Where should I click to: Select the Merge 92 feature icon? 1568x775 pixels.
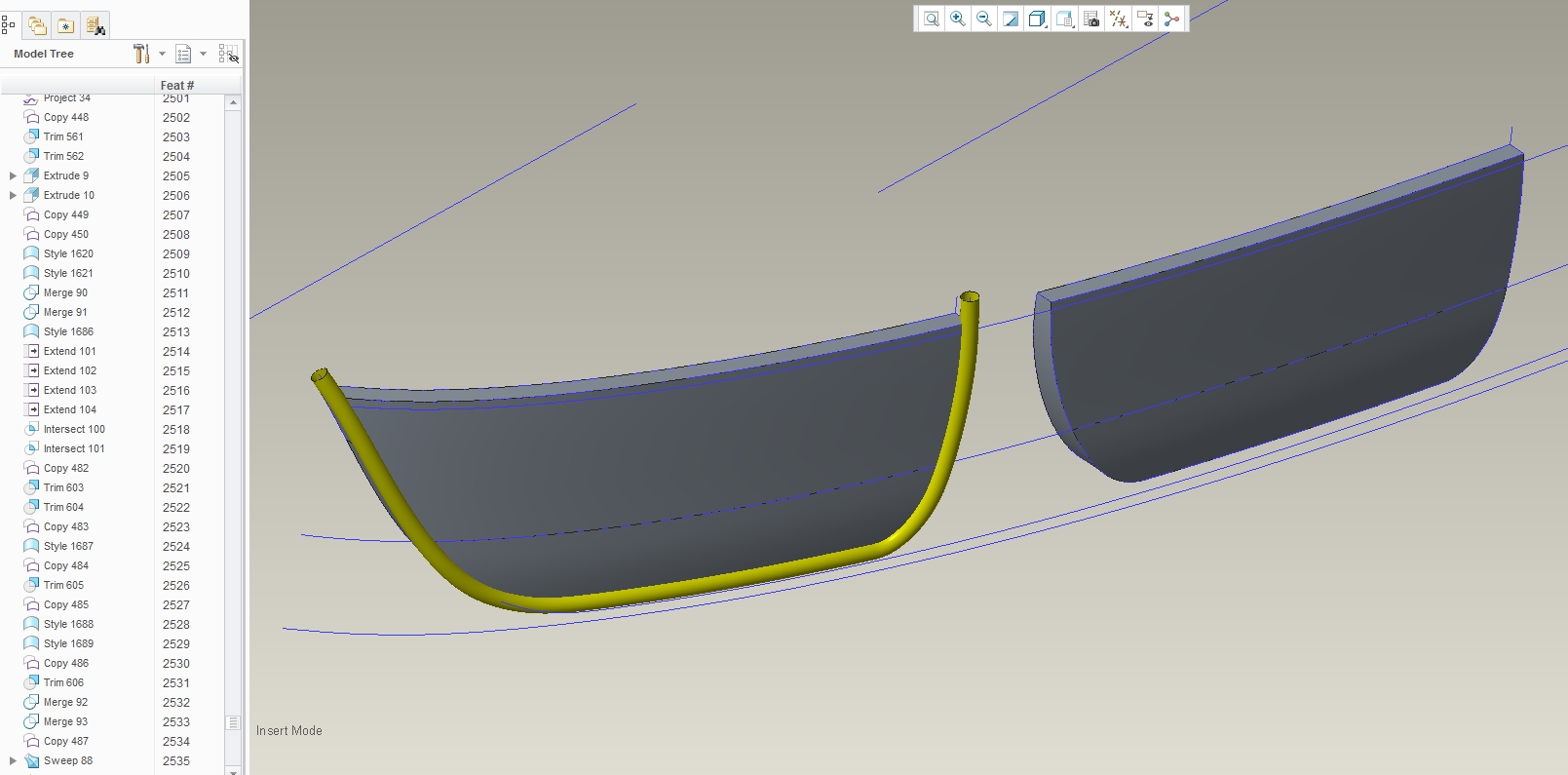click(31, 702)
